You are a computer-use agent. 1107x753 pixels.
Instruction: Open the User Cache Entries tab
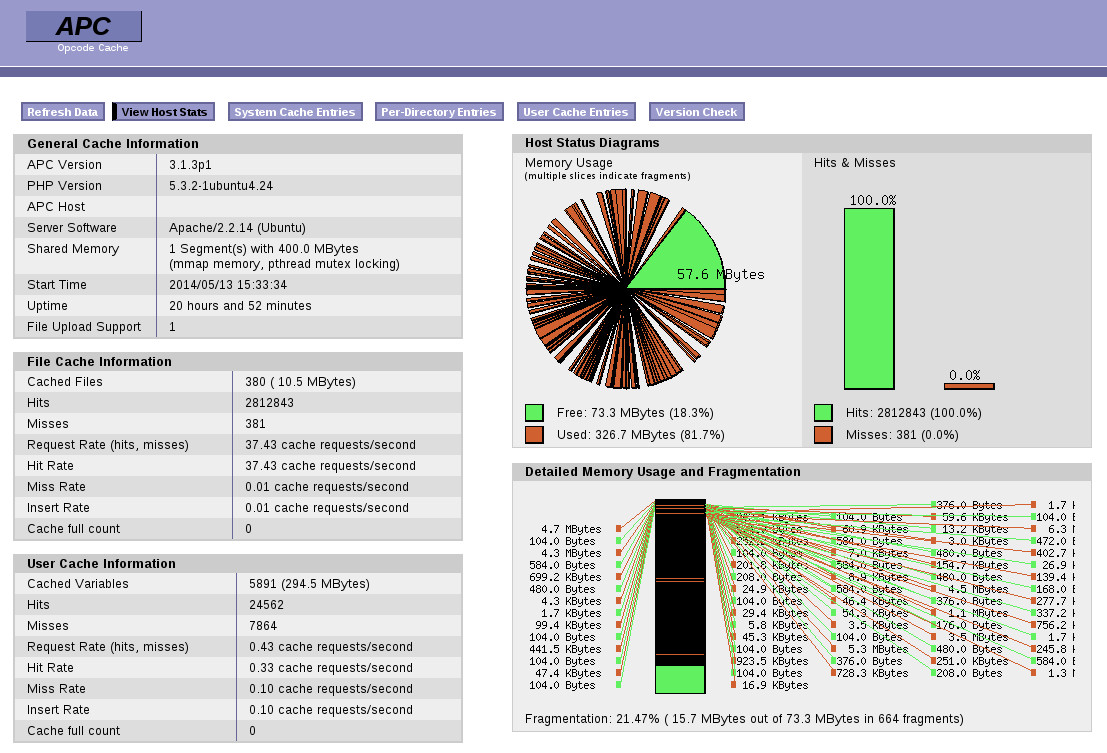[x=576, y=112]
